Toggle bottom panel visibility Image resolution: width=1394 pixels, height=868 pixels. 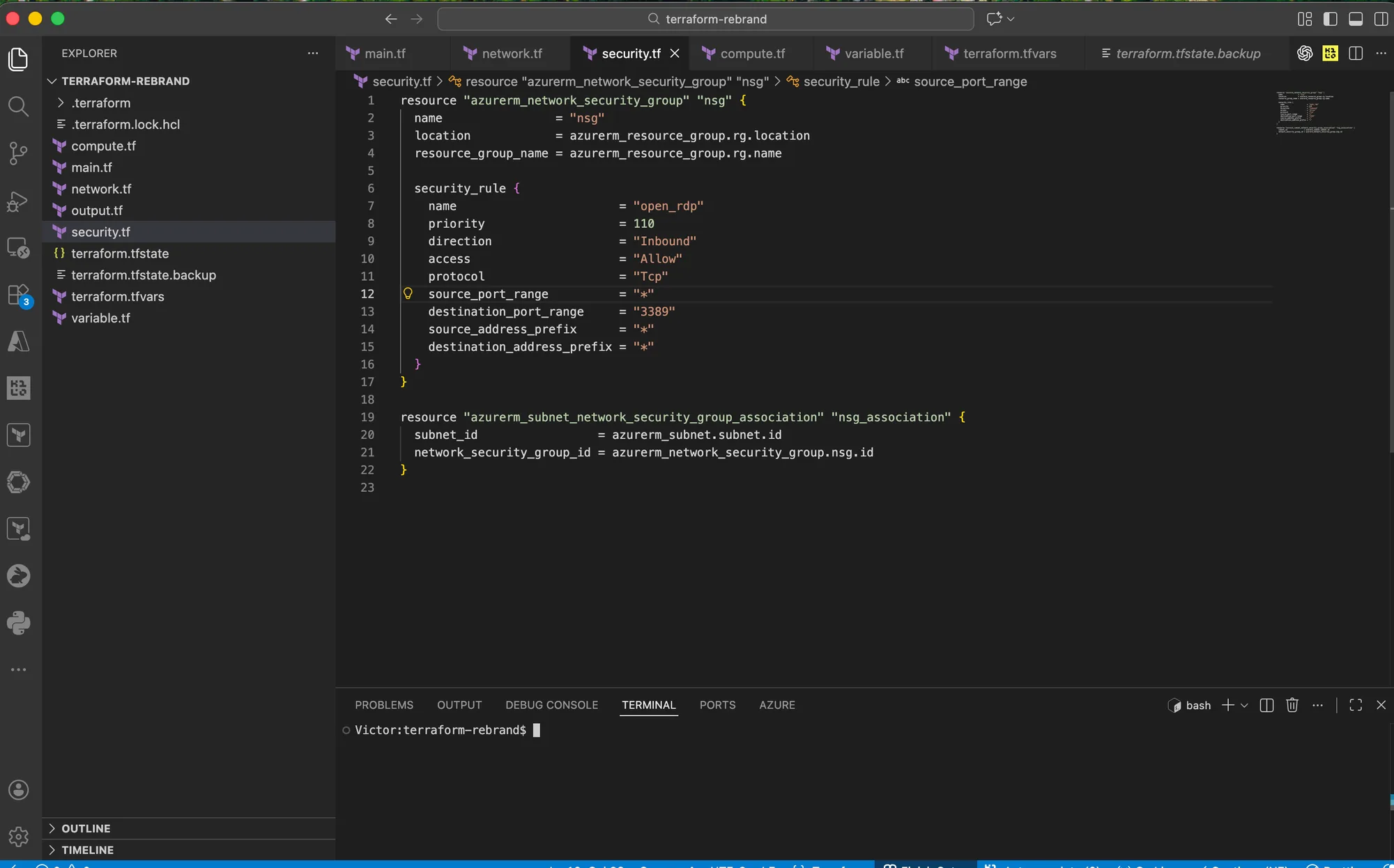point(1356,19)
